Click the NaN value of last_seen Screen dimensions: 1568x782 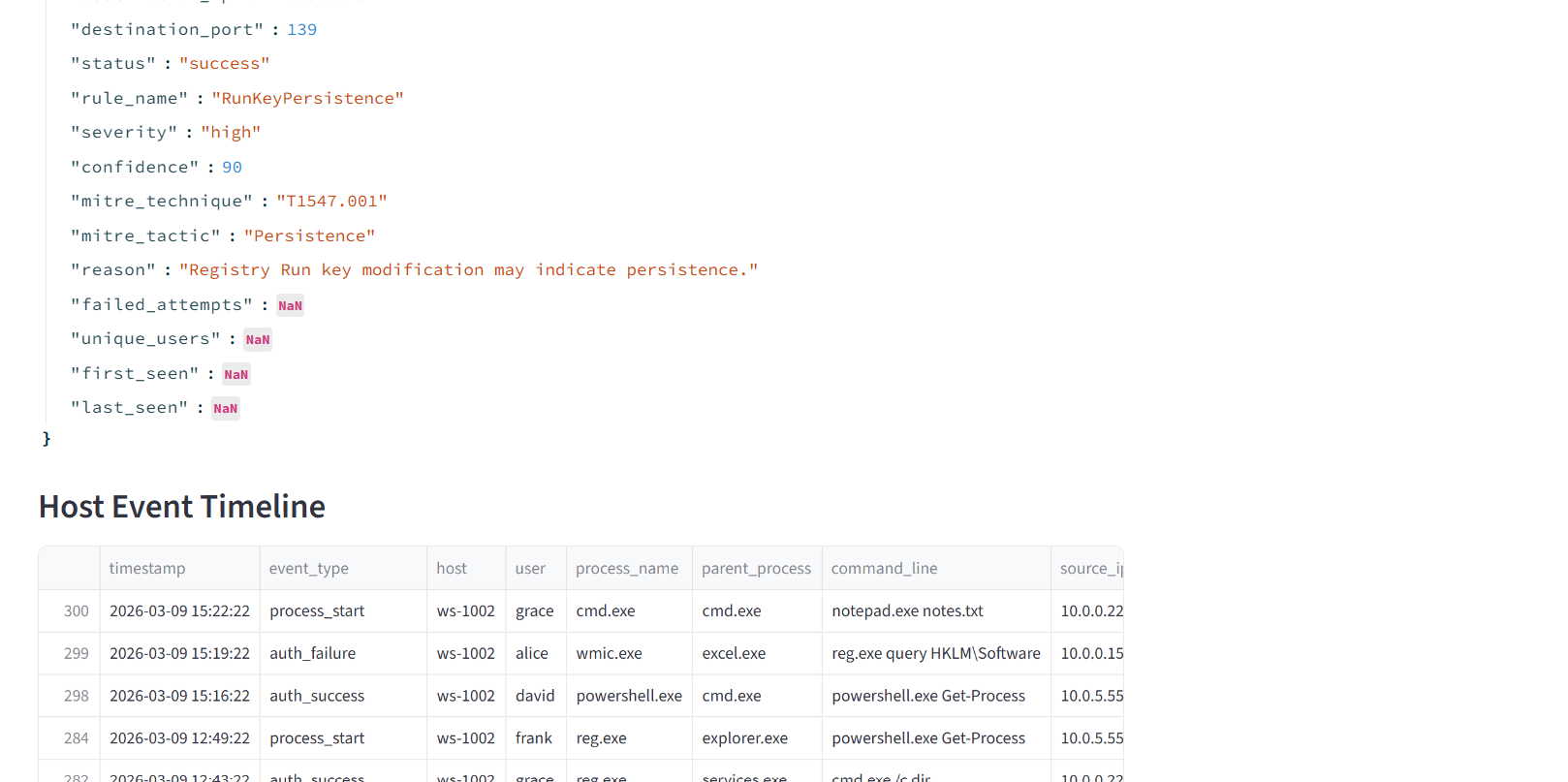click(226, 408)
